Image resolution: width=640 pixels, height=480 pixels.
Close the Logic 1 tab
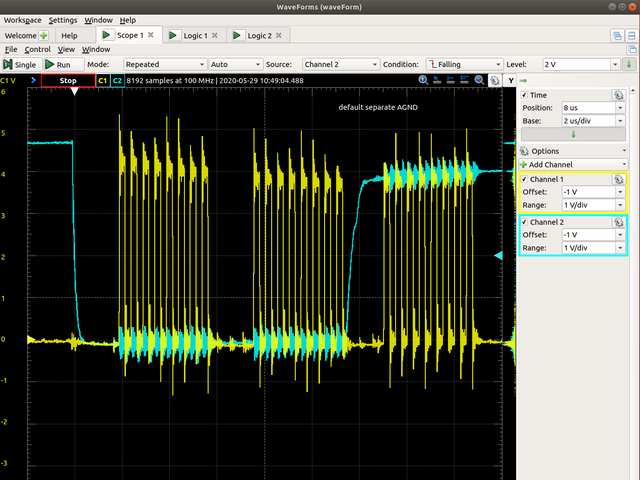coord(215,36)
